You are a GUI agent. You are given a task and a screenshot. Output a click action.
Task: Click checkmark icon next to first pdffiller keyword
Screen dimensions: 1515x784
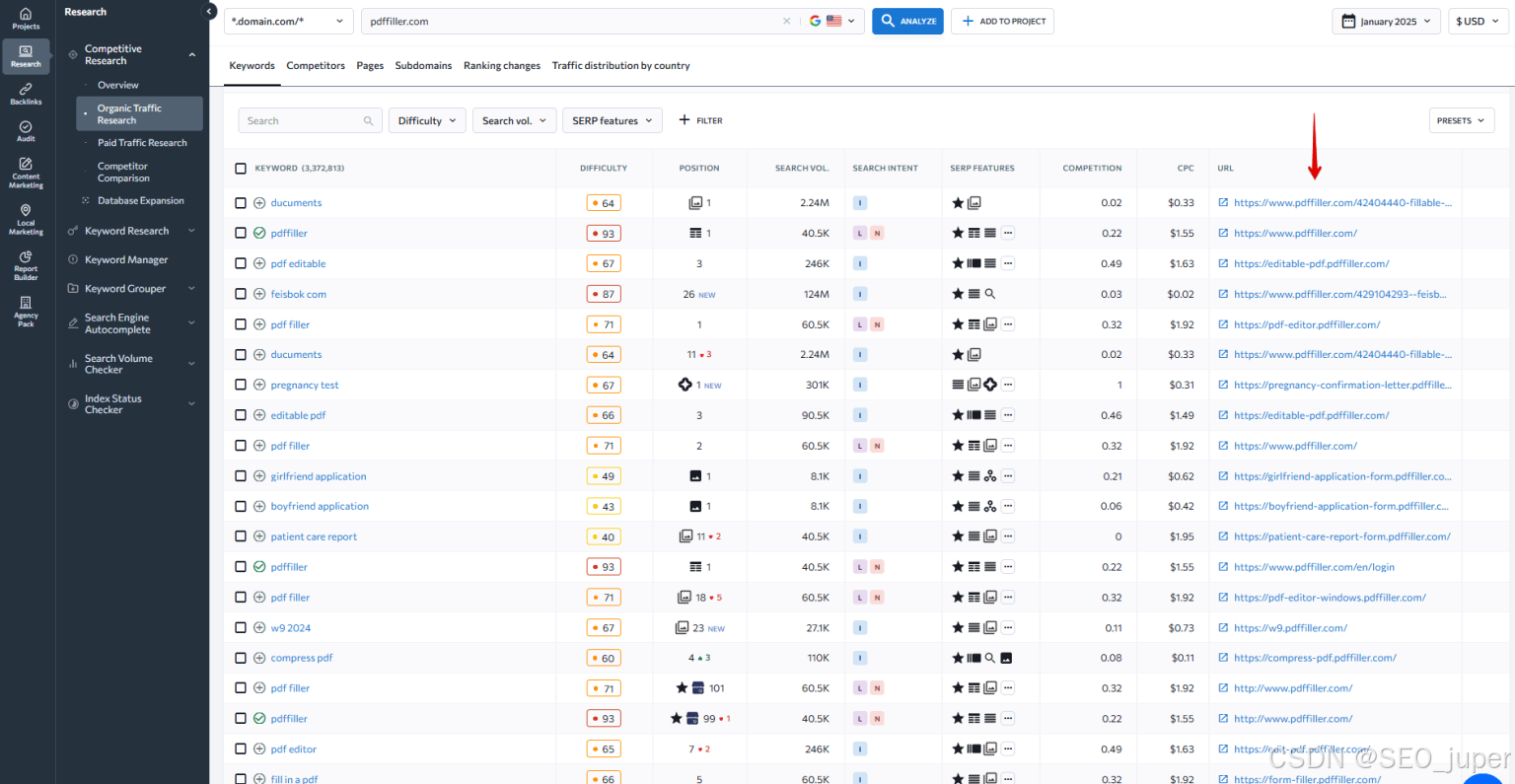tap(259, 234)
